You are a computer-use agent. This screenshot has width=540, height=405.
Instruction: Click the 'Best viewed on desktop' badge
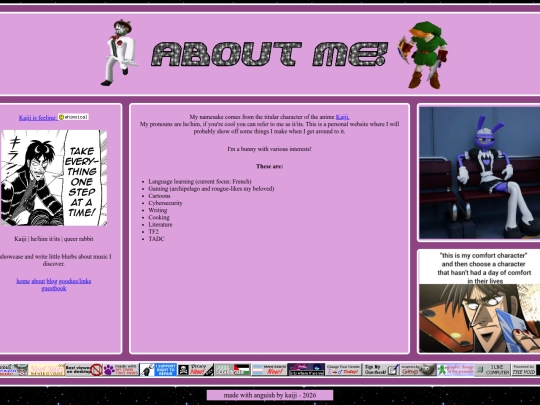pos(84,370)
